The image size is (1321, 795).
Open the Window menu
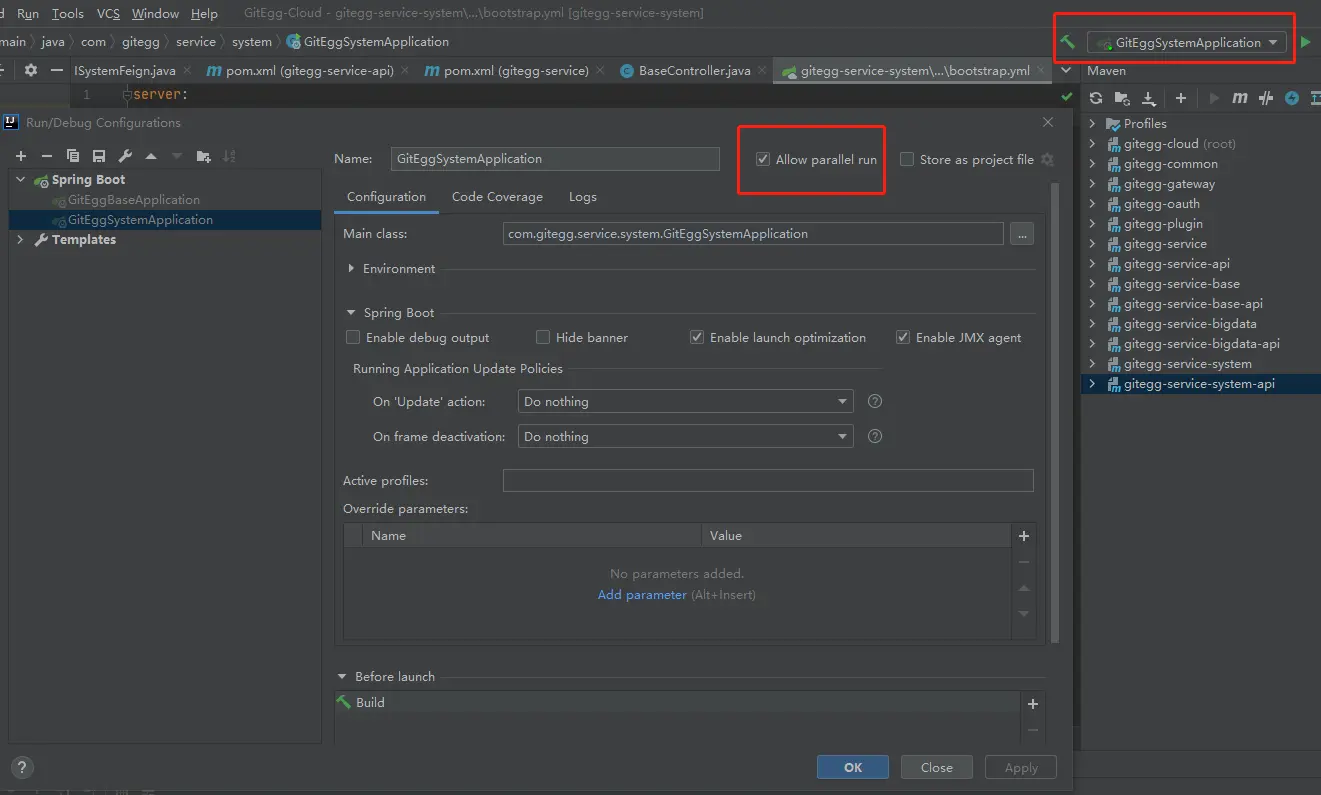(155, 14)
